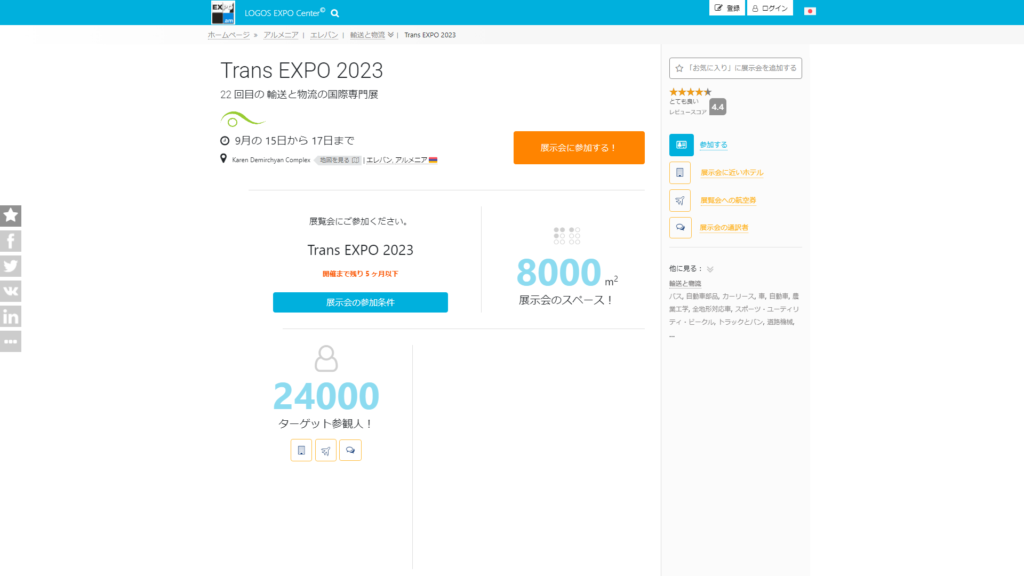1024x576 pixels.
Task: Open アルメニア breadcrumb link
Action: point(281,35)
